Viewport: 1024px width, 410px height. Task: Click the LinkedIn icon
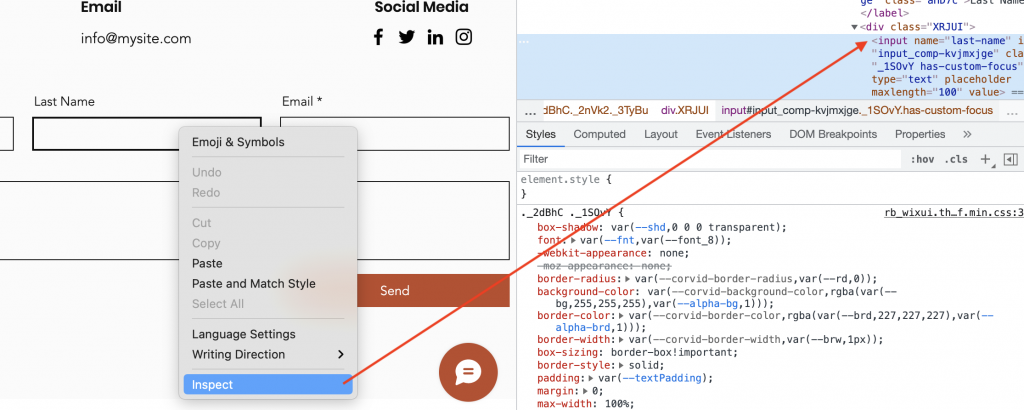pyautogui.click(x=435, y=38)
